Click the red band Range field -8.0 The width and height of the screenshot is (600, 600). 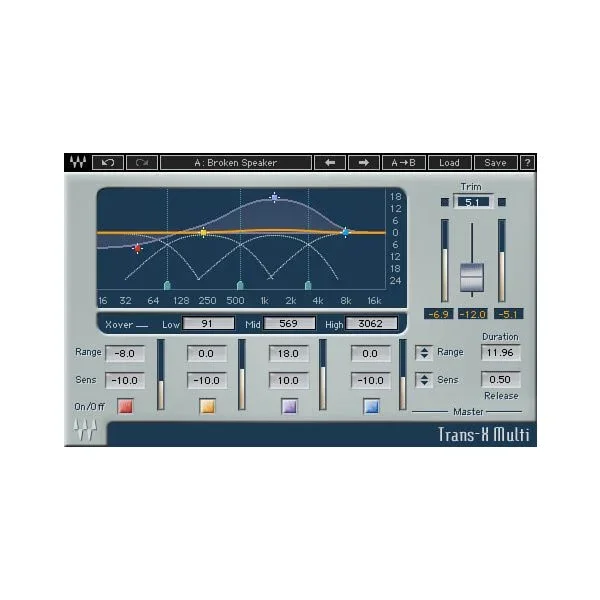click(125, 353)
